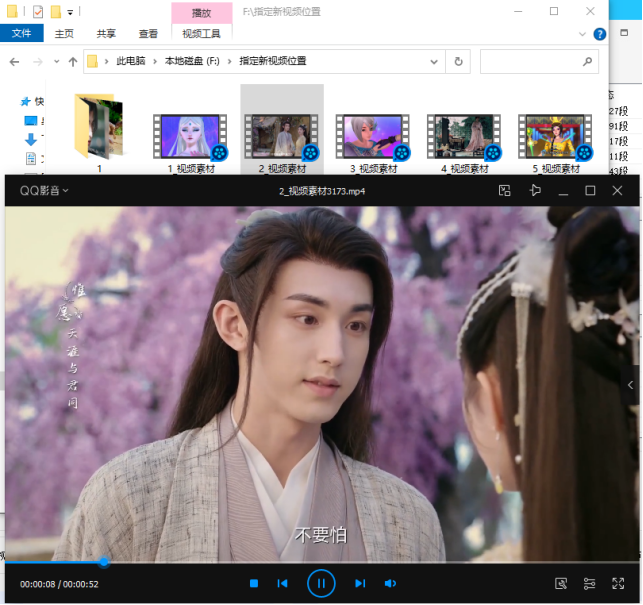The image size is (643, 605).
Task: Expand breadcrumb arrow after 本地磁盘 (F:)
Action: (x=229, y=62)
